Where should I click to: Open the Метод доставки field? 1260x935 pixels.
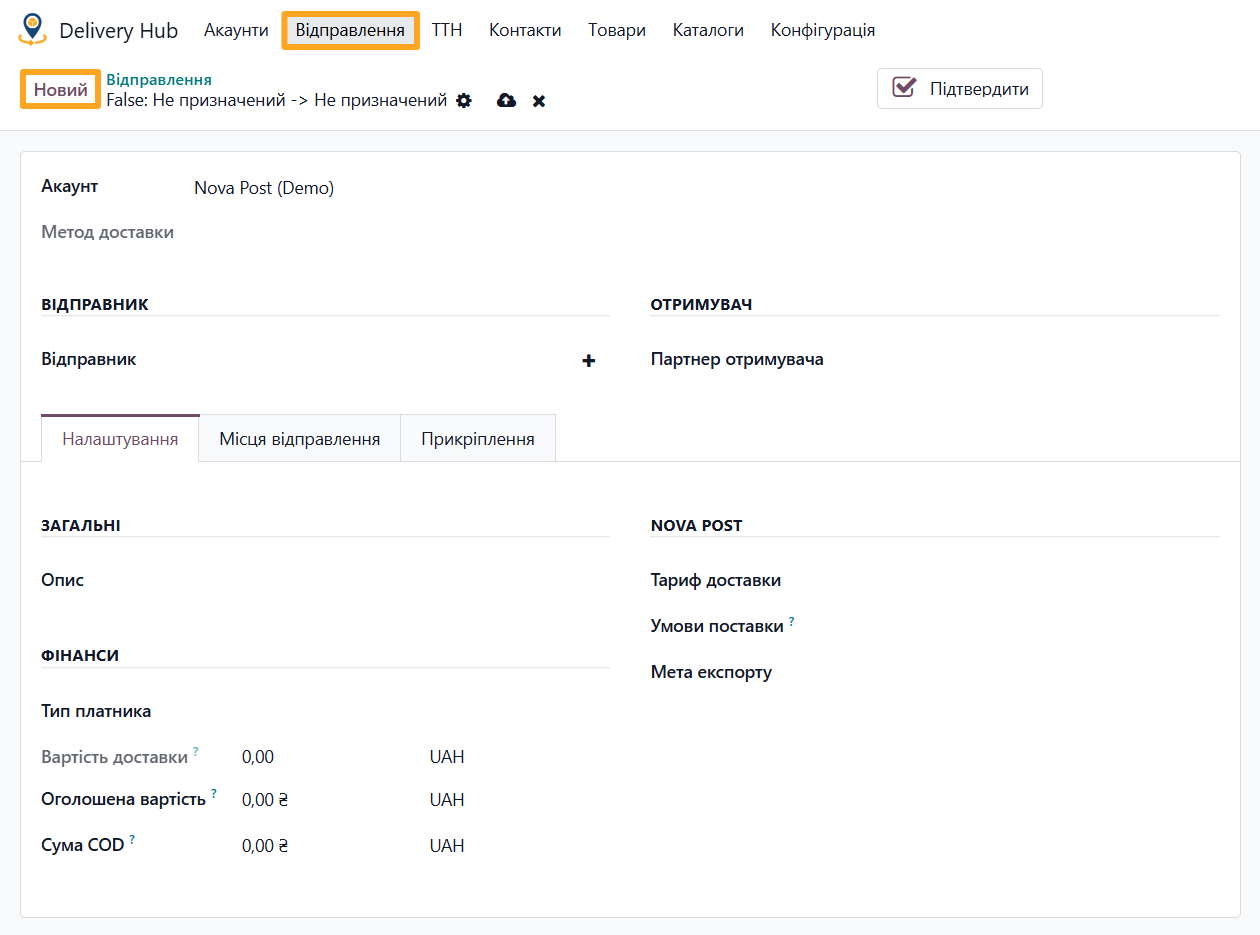coord(400,233)
